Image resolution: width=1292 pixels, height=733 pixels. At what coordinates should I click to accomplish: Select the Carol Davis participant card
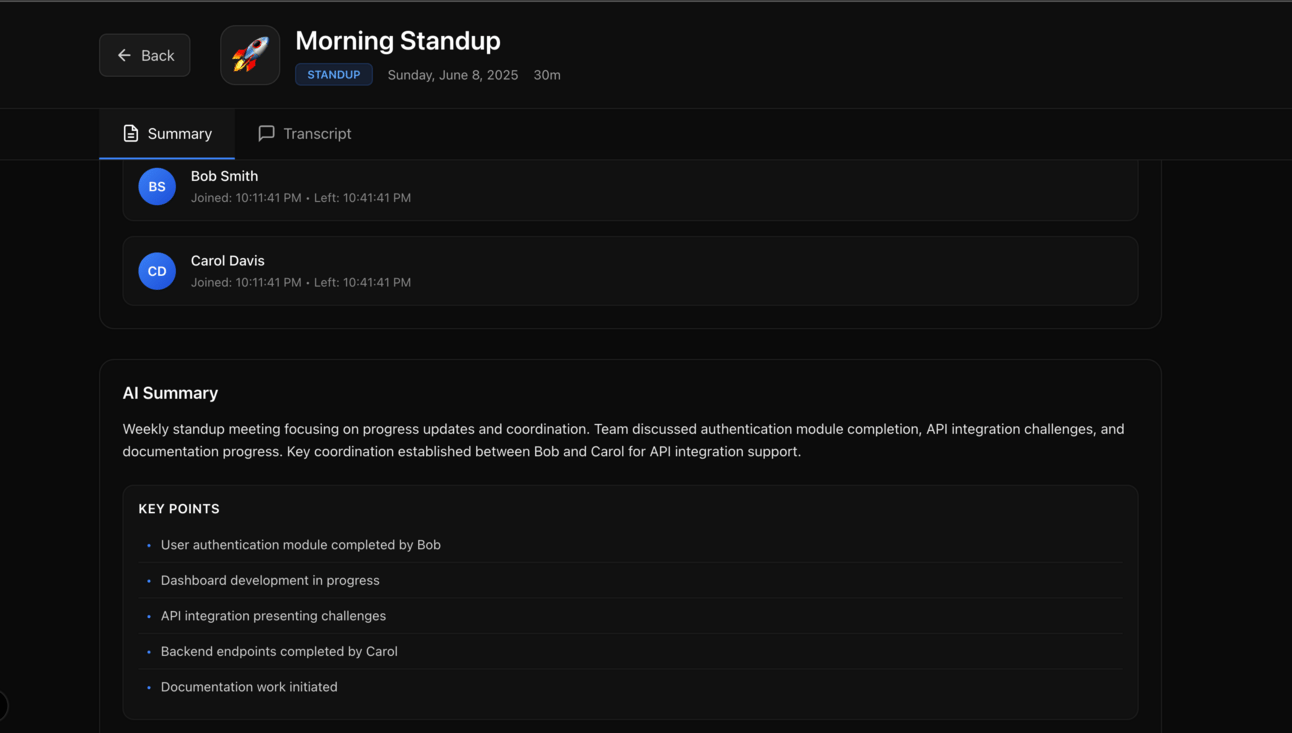tap(630, 271)
